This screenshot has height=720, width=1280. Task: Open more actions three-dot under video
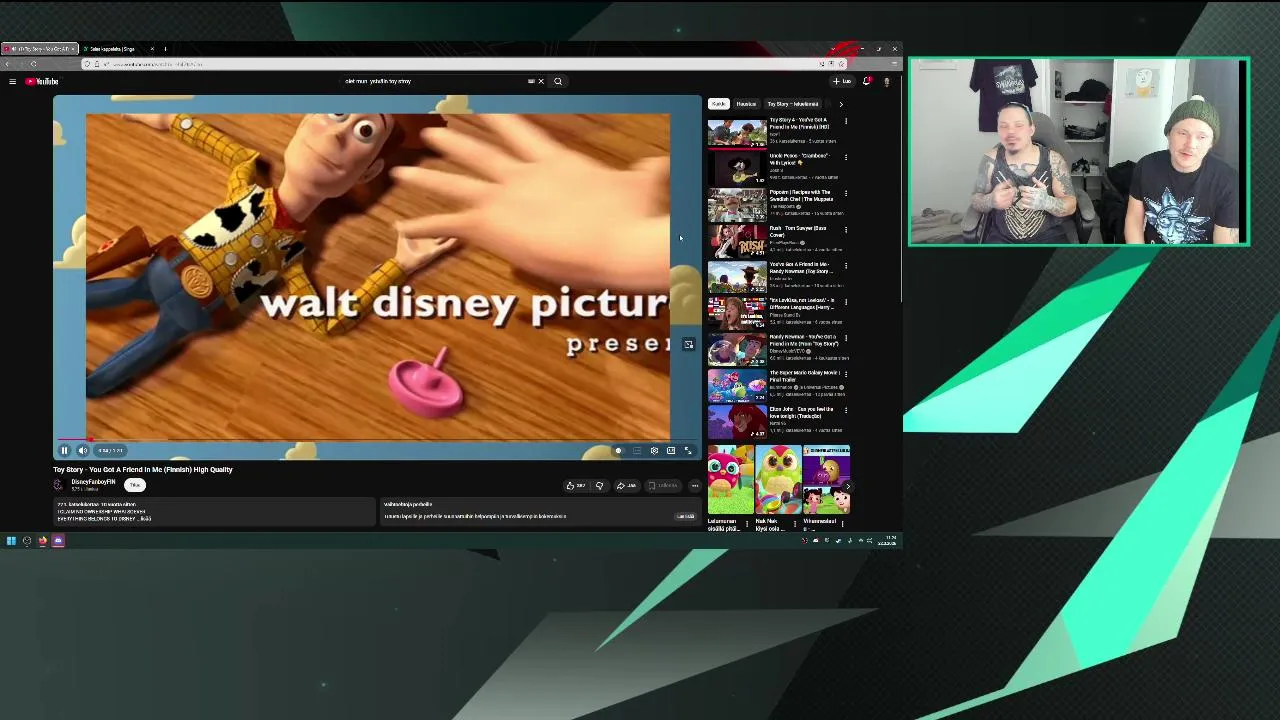(695, 485)
